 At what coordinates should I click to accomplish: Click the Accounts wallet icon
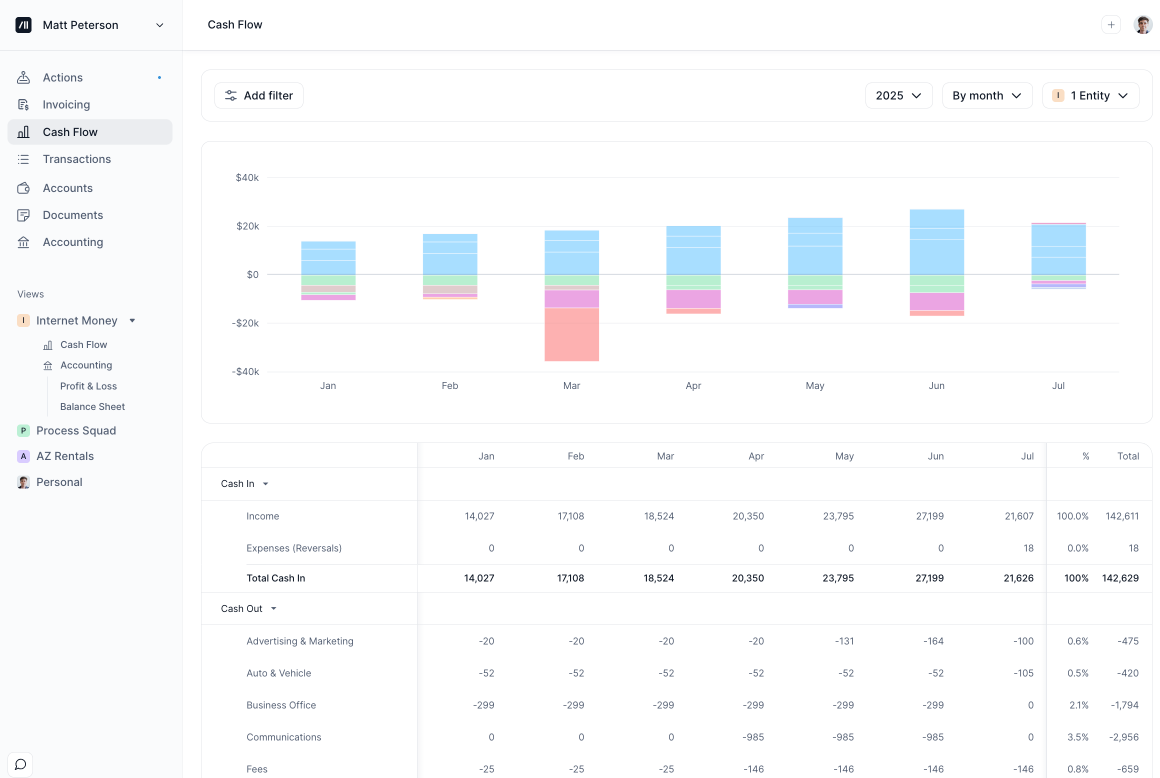click(24, 188)
